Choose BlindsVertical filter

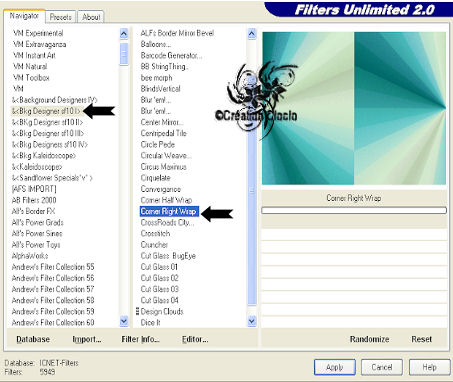click(x=160, y=89)
